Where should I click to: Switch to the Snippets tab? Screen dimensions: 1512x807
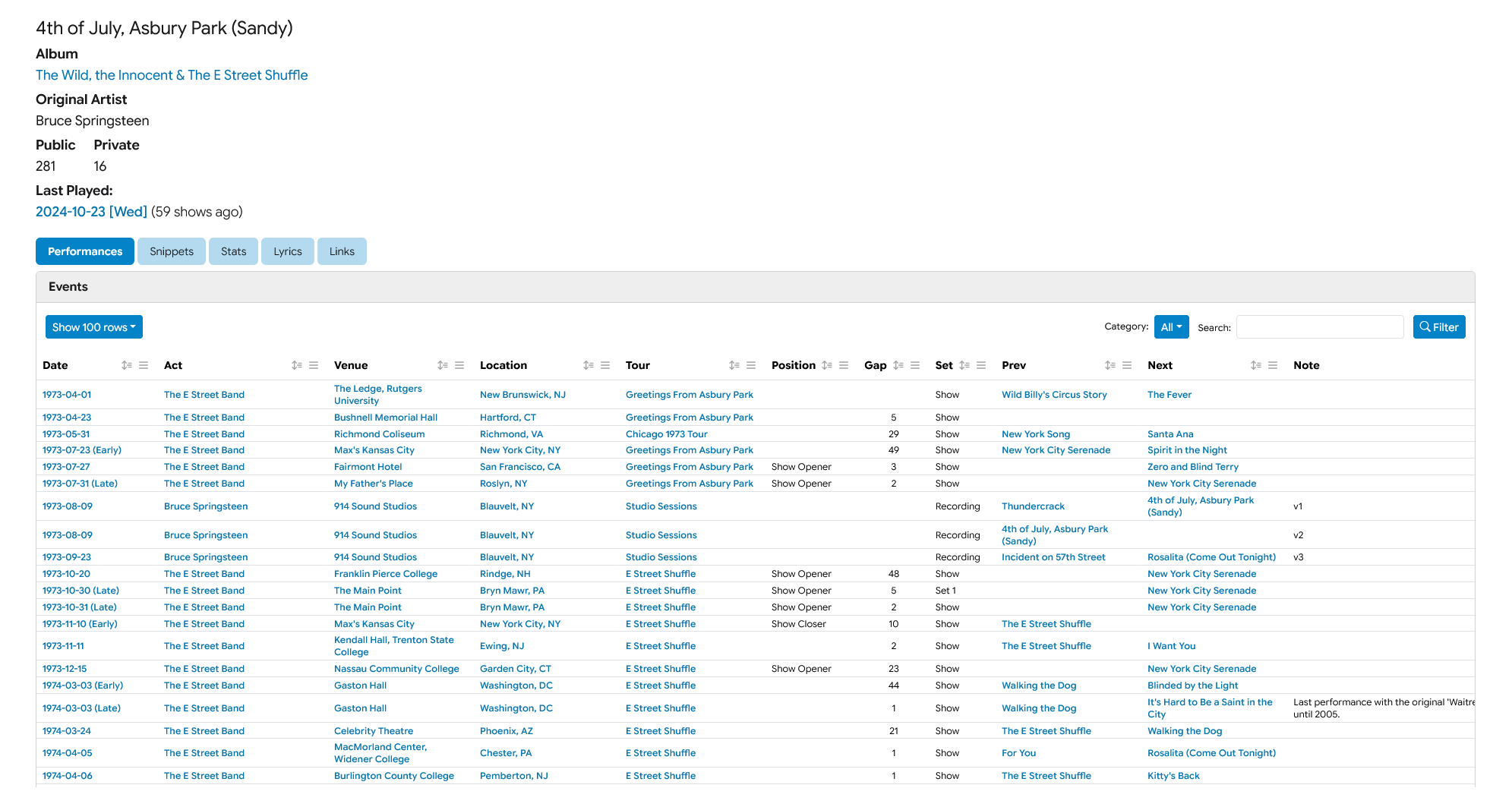[x=172, y=251]
